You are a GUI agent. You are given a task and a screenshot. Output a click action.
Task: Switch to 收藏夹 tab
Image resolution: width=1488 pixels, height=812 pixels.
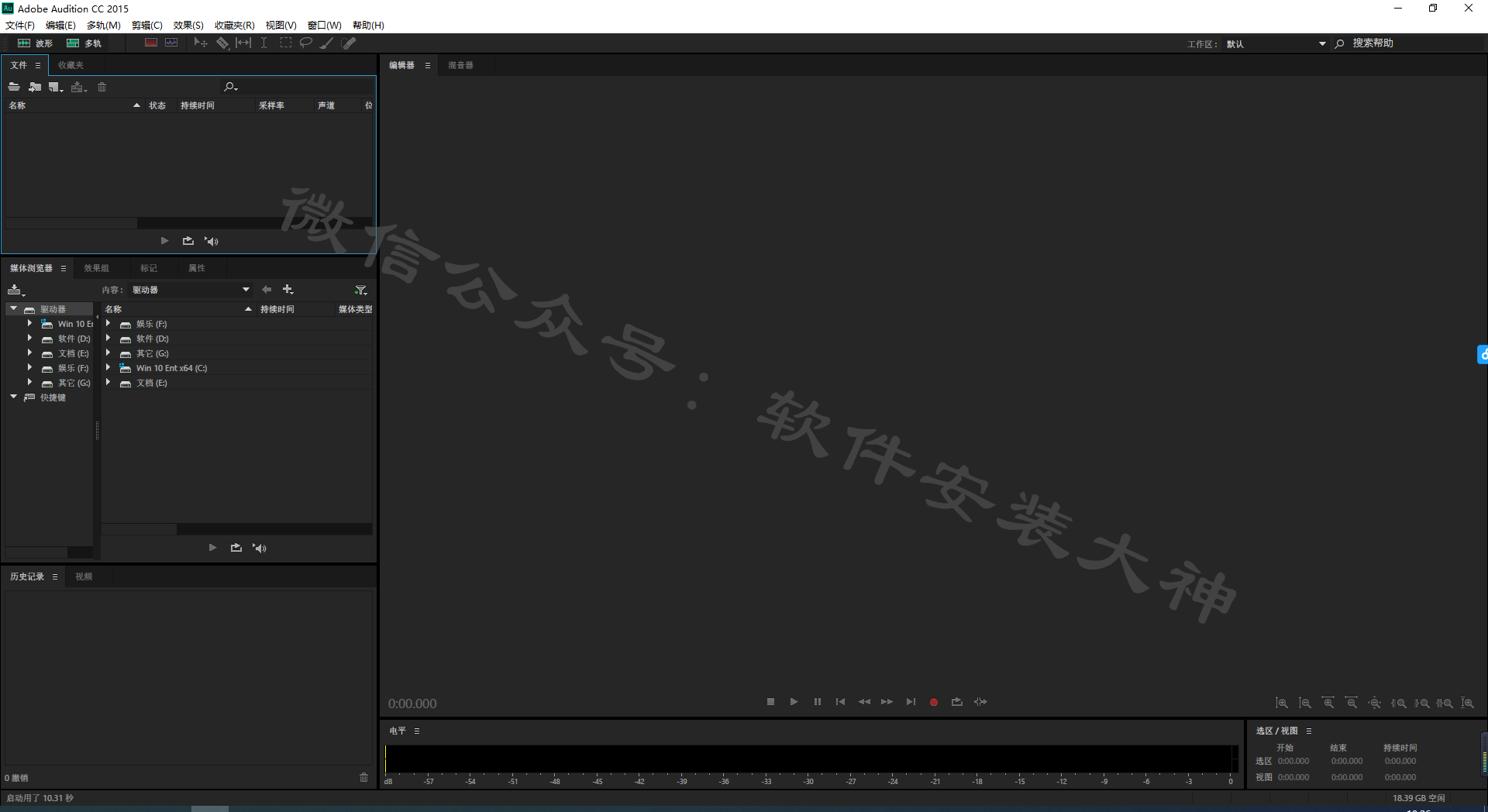pos(71,65)
